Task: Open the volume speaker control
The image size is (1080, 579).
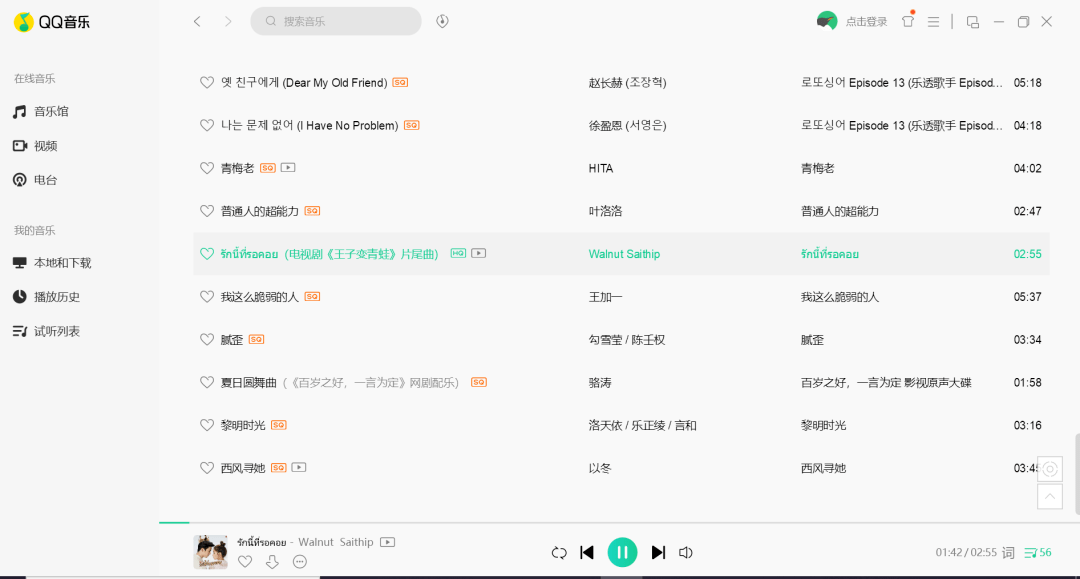Action: [685, 552]
